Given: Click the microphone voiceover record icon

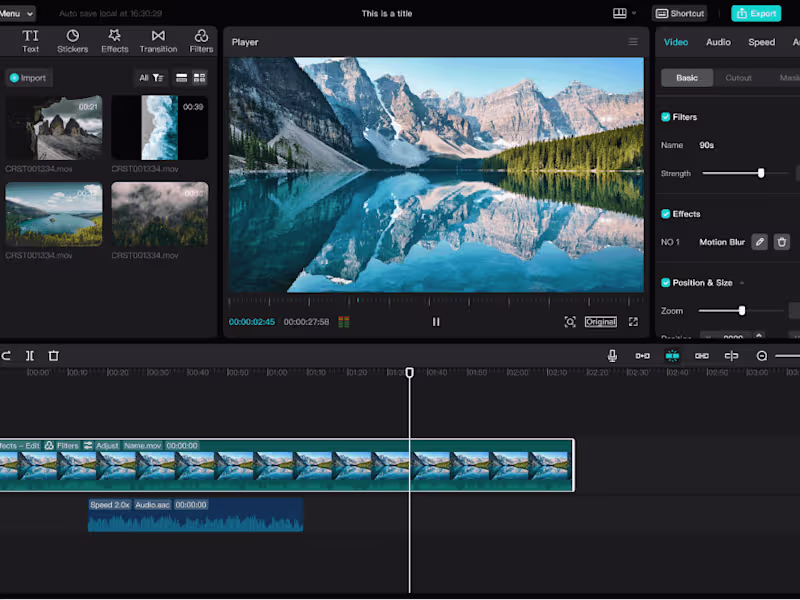Looking at the screenshot, I should point(612,356).
